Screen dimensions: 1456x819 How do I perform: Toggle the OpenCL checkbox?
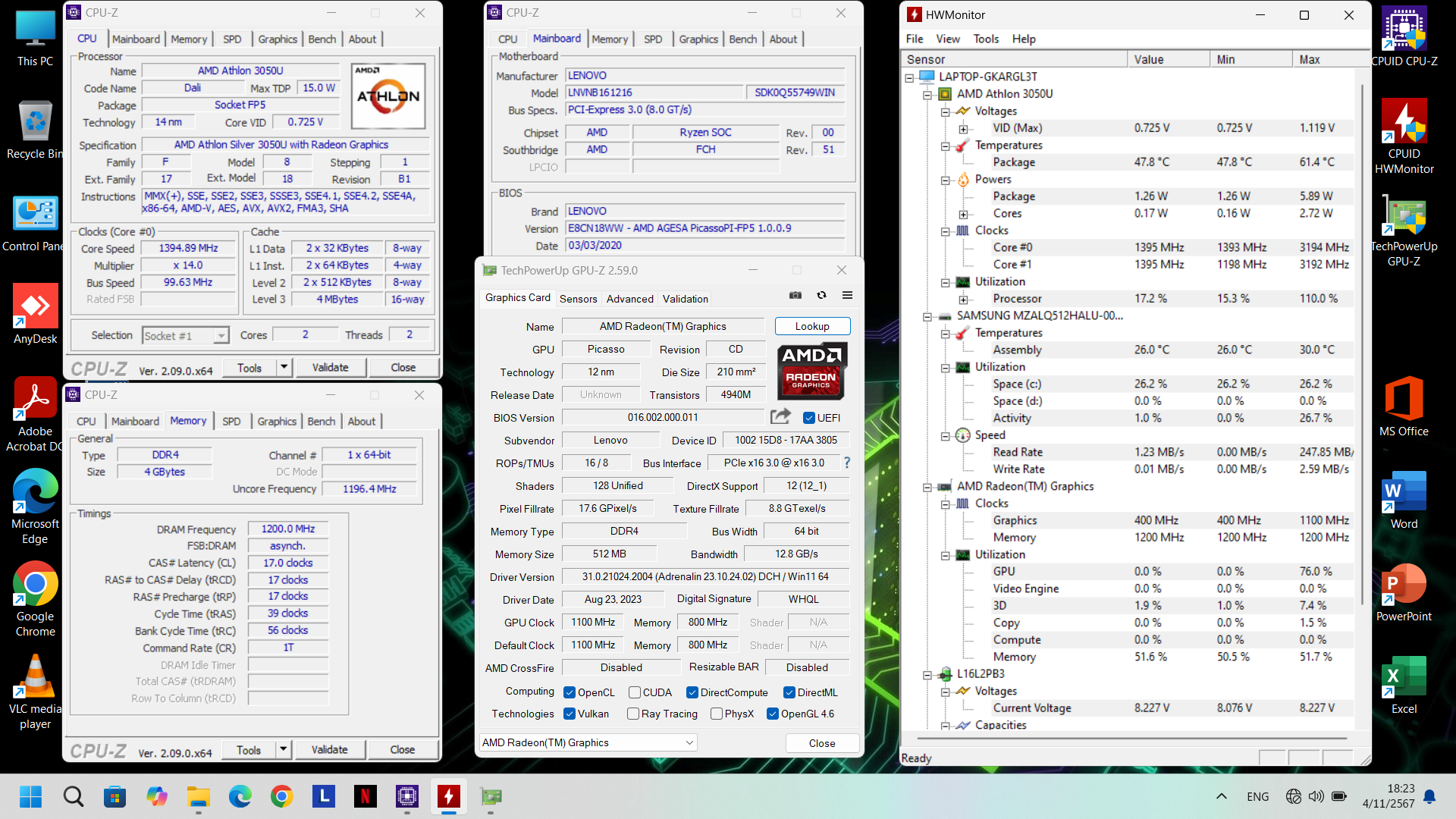pyautogui.click(x=570, y=692)
